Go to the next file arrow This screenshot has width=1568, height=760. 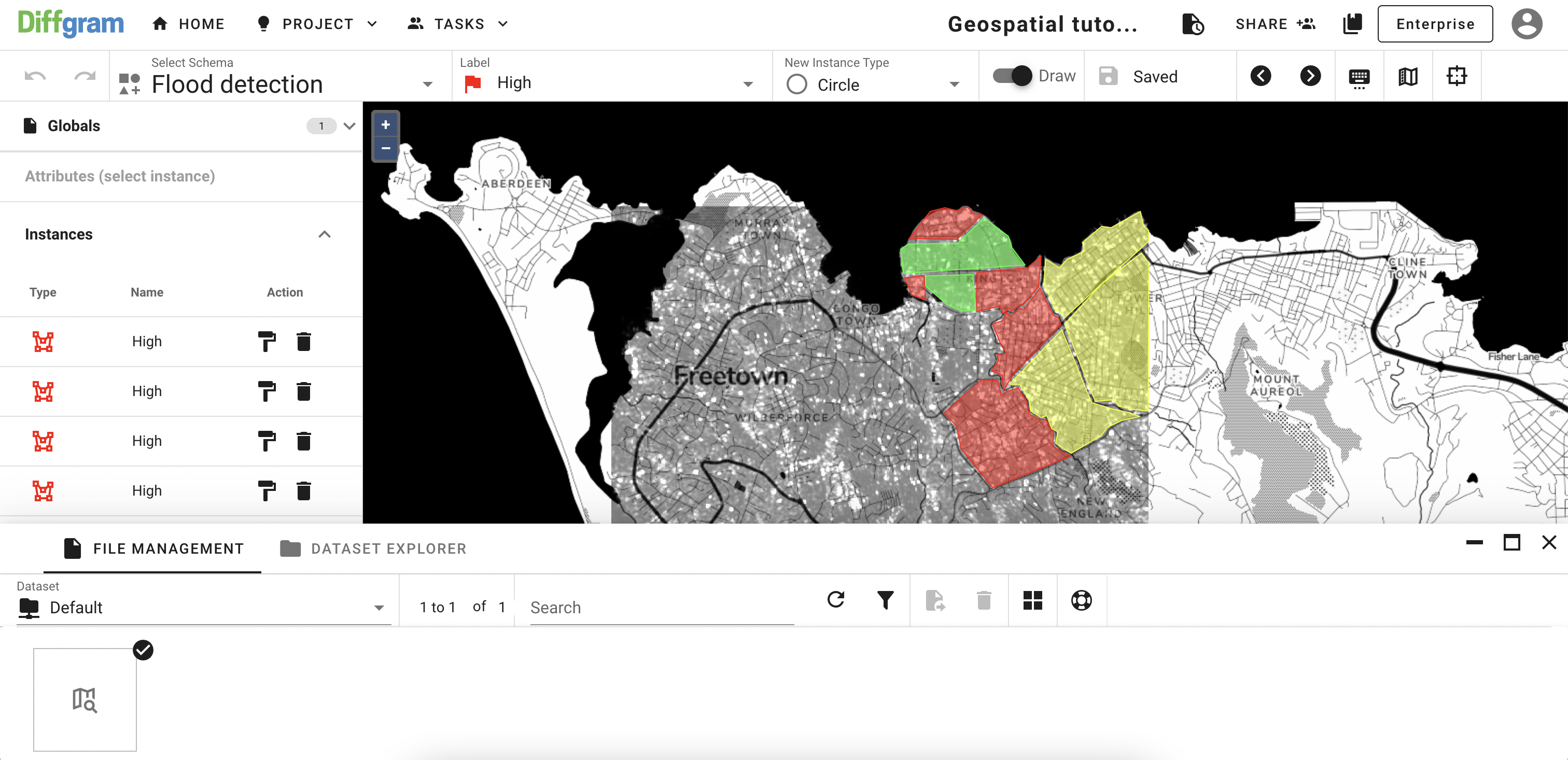[1310, 76]
